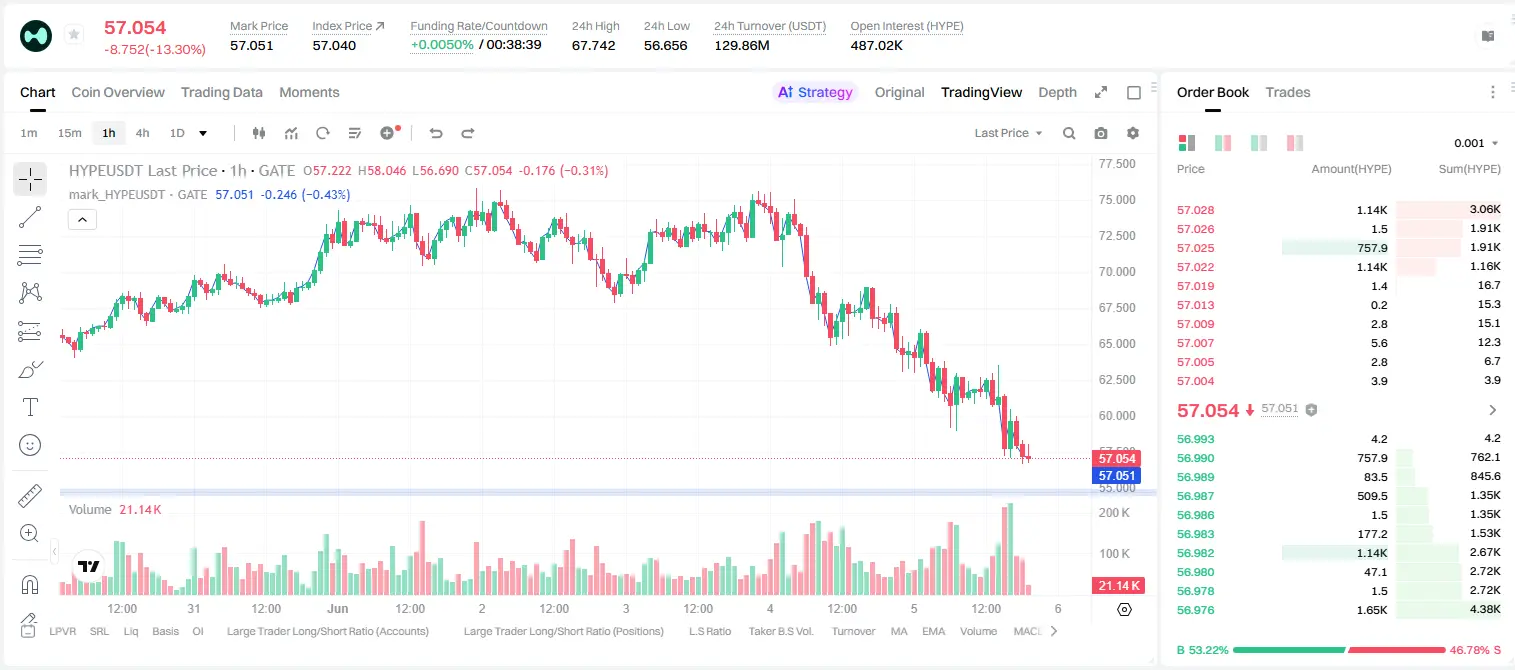Viewport: 1515px width, 670px height.
Task: Select the trend line drawing tool
Action: (x=30, y=217)
